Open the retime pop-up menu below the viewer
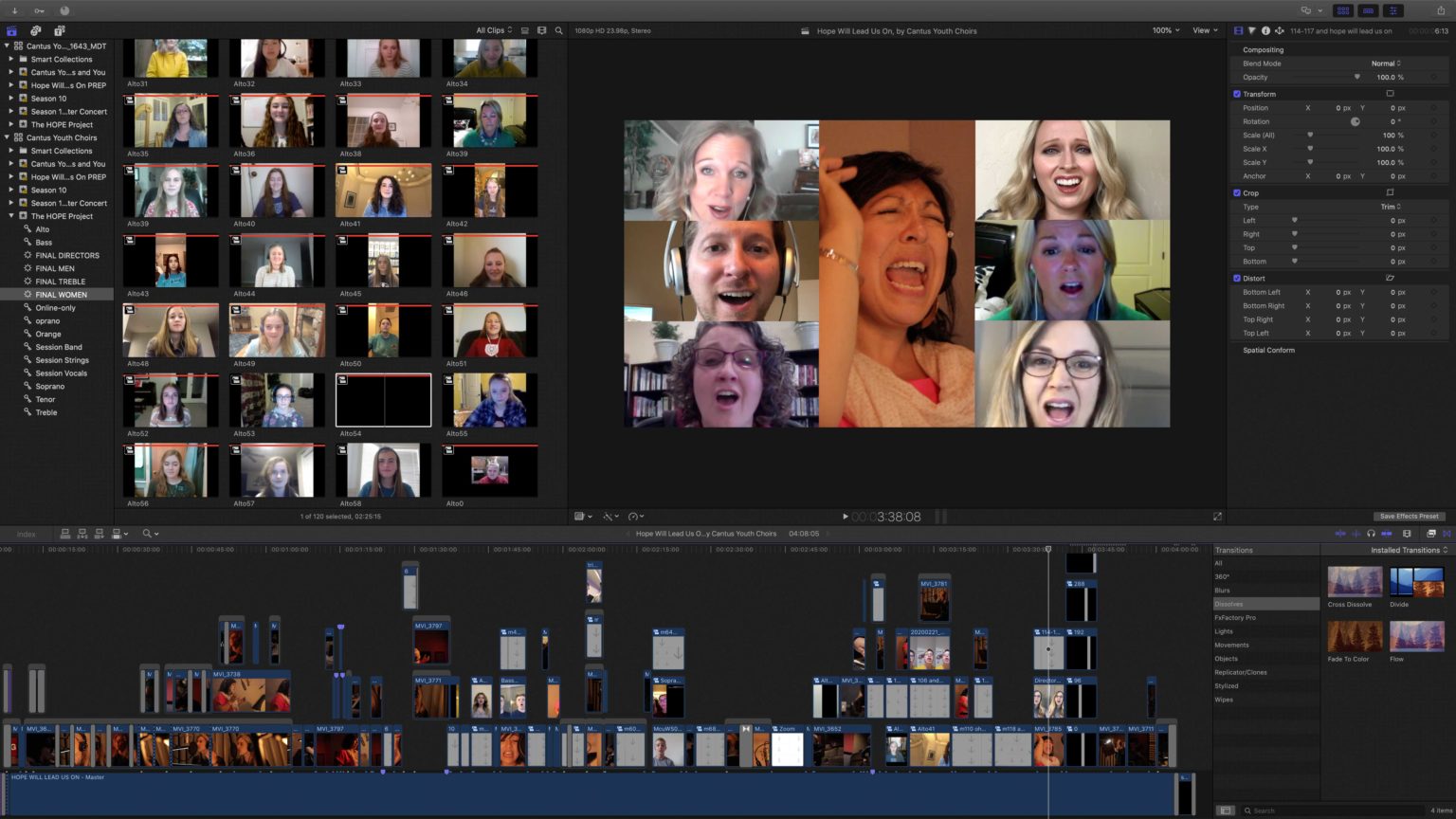This screenshot has height=819, width=1456. 633,517
